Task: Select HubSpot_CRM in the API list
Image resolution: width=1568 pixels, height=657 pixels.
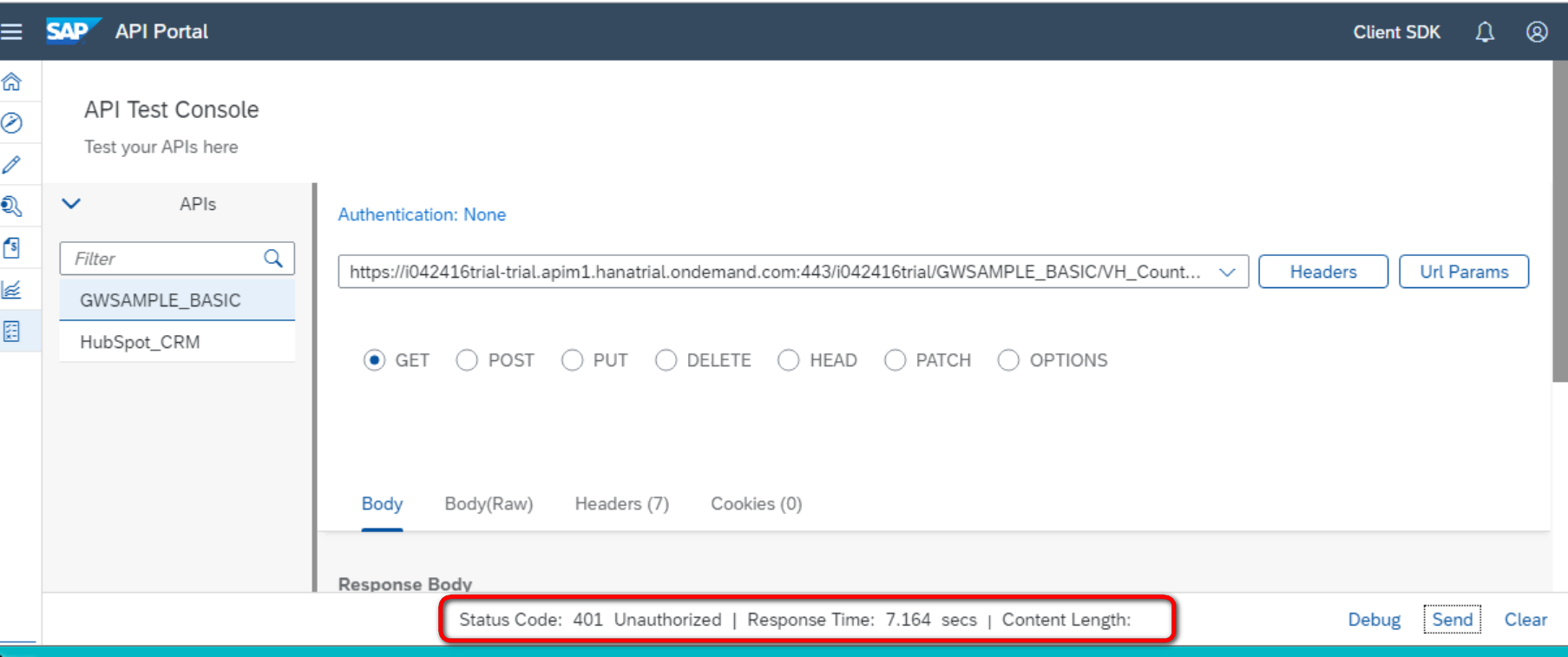Action: 177,342
